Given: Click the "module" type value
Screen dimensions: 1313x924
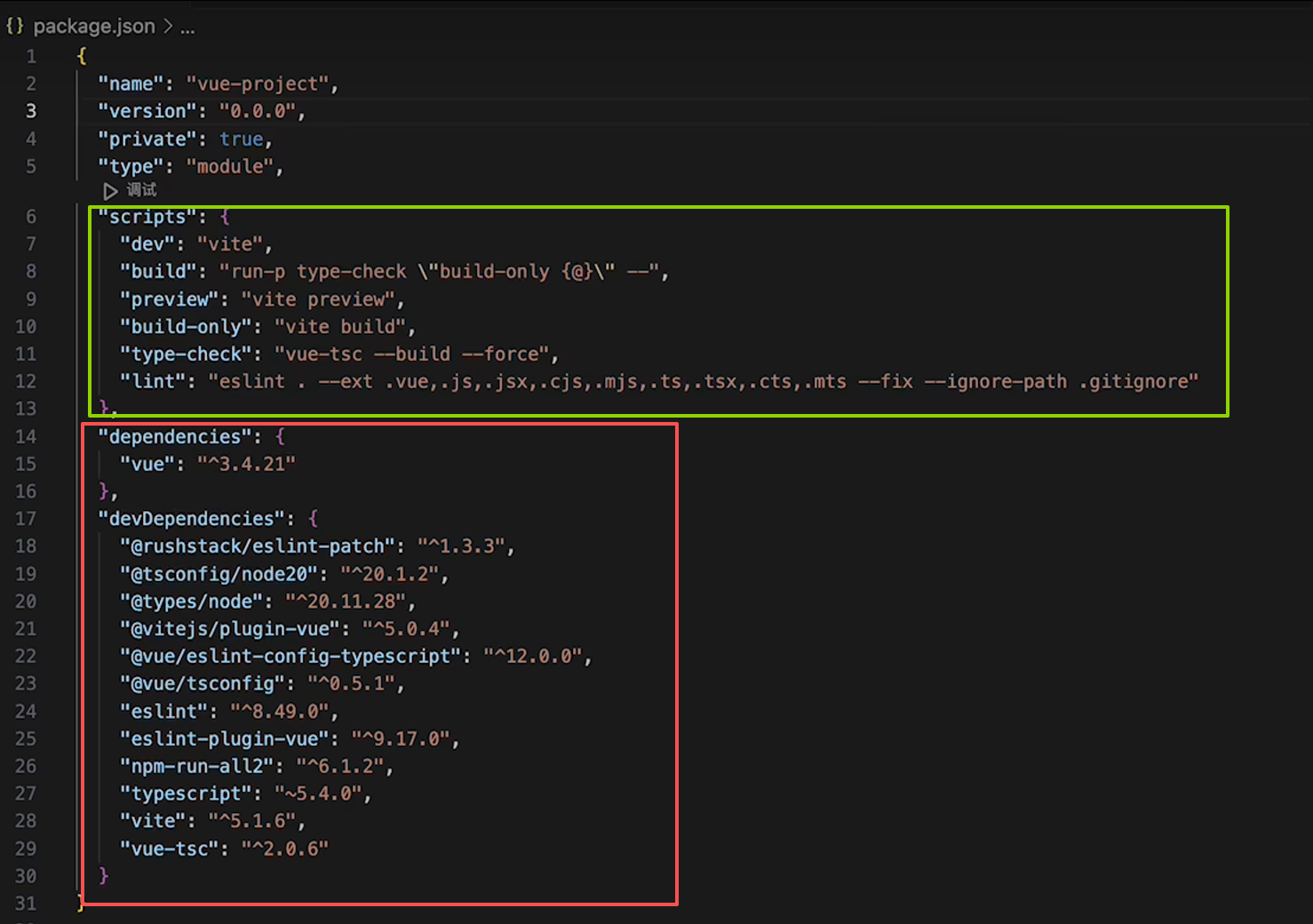Looking at the screenshot, I should [229, 166].
